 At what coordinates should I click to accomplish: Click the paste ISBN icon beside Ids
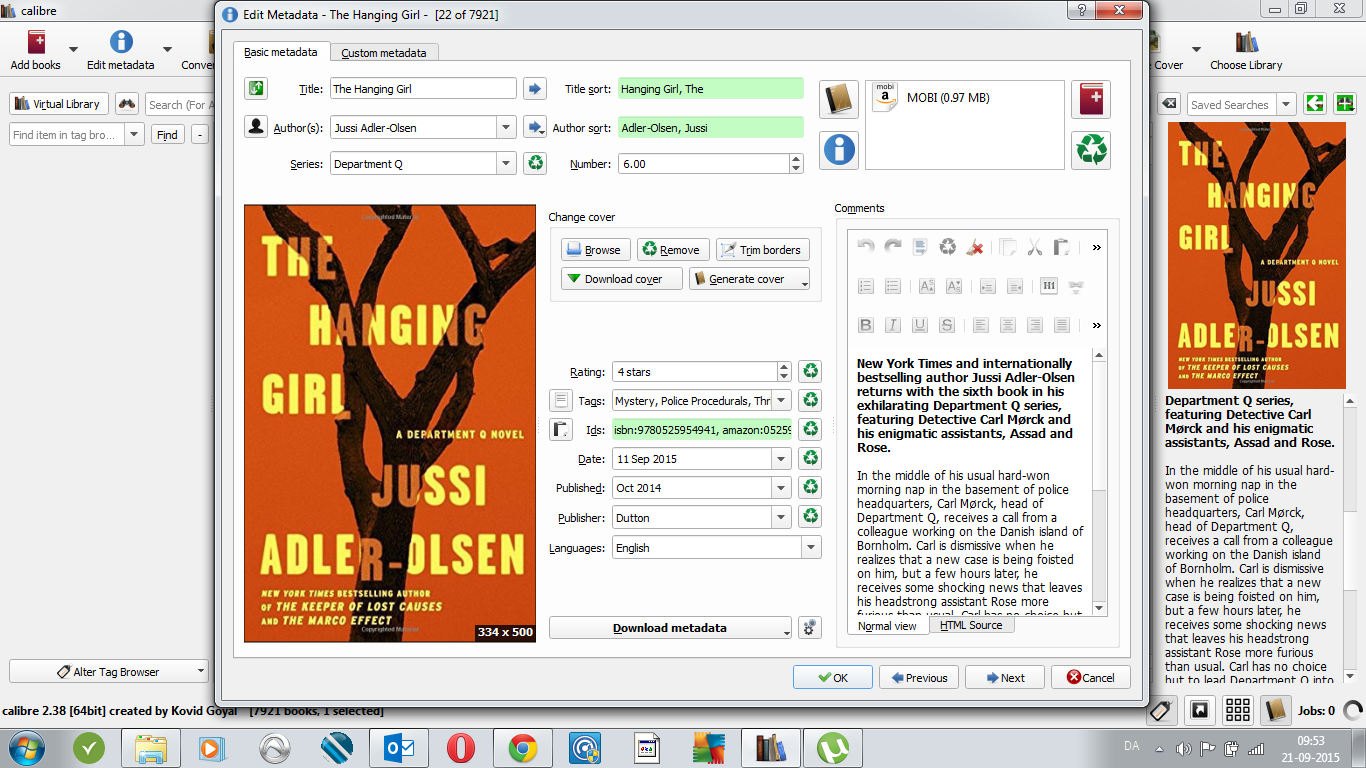560,430
